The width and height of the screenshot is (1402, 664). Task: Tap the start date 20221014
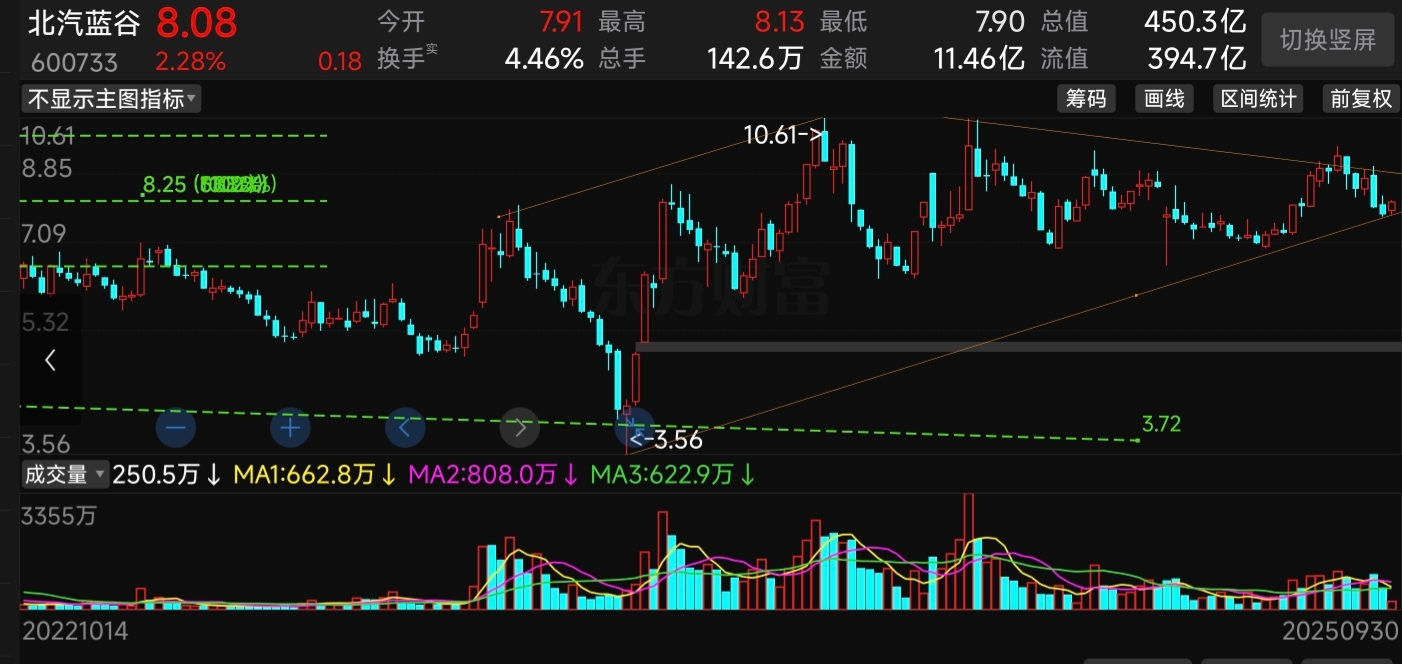point(75,631)
